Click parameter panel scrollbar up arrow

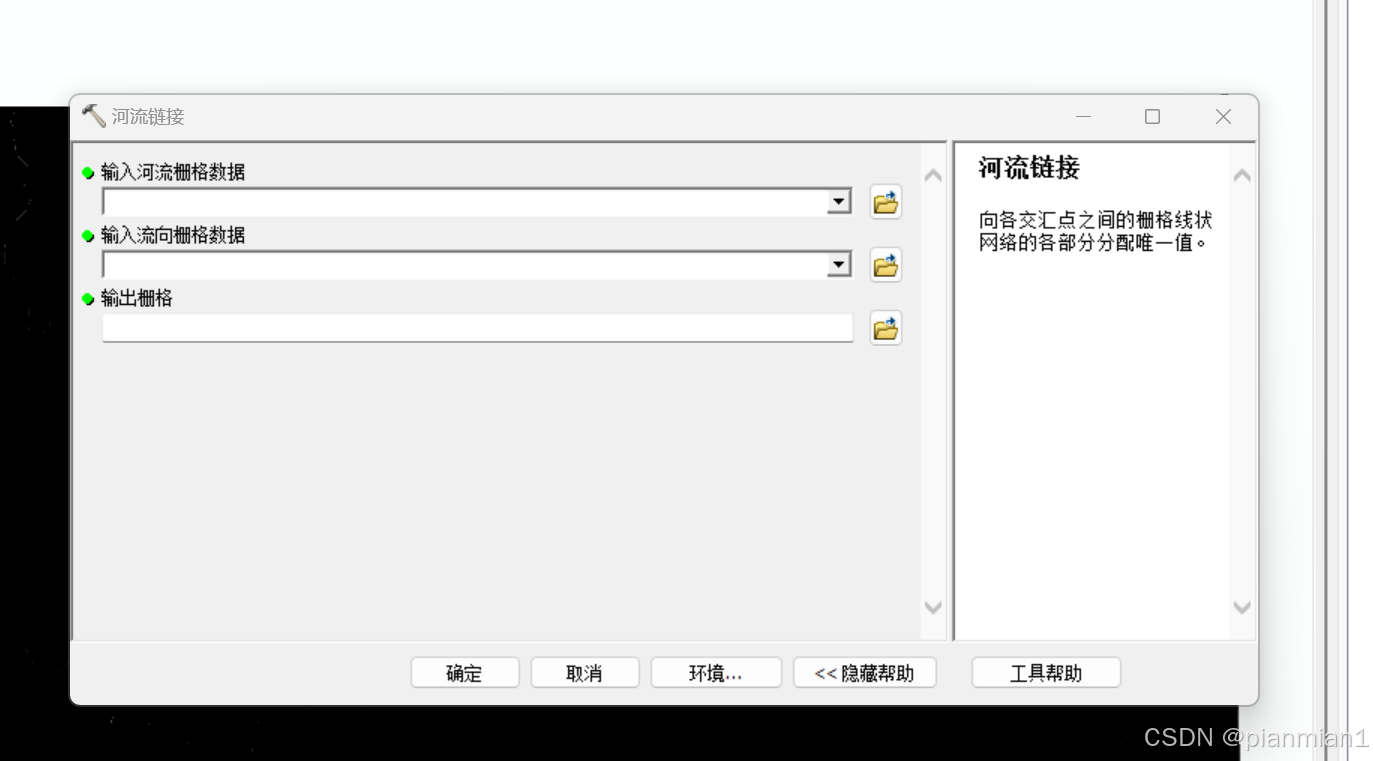point(933,176)
